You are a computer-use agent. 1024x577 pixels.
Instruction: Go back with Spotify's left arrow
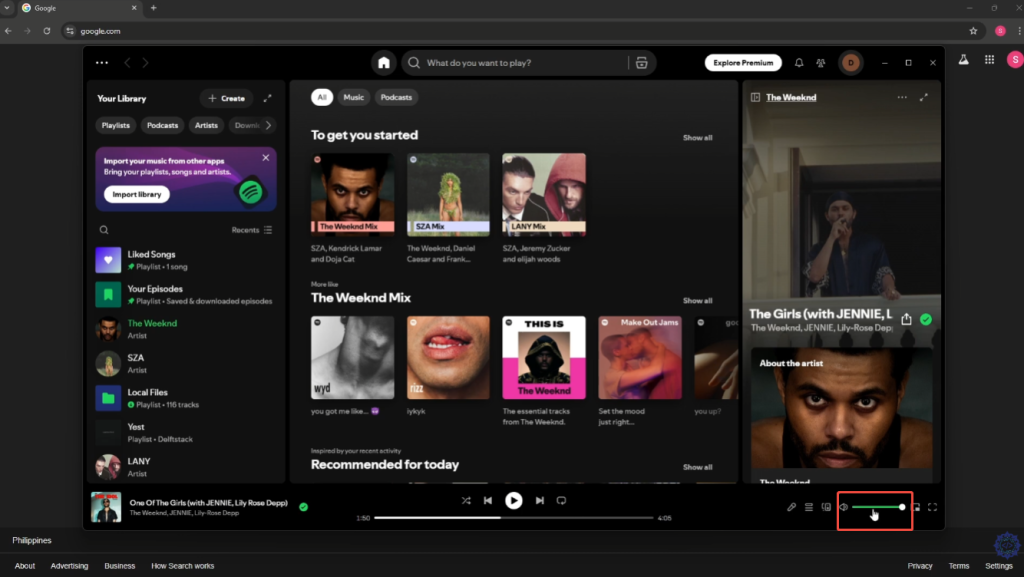click(x=127, y=63)
